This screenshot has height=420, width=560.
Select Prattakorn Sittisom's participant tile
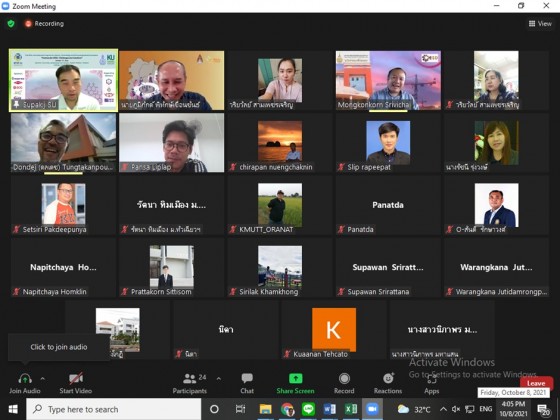coord(171,268)
